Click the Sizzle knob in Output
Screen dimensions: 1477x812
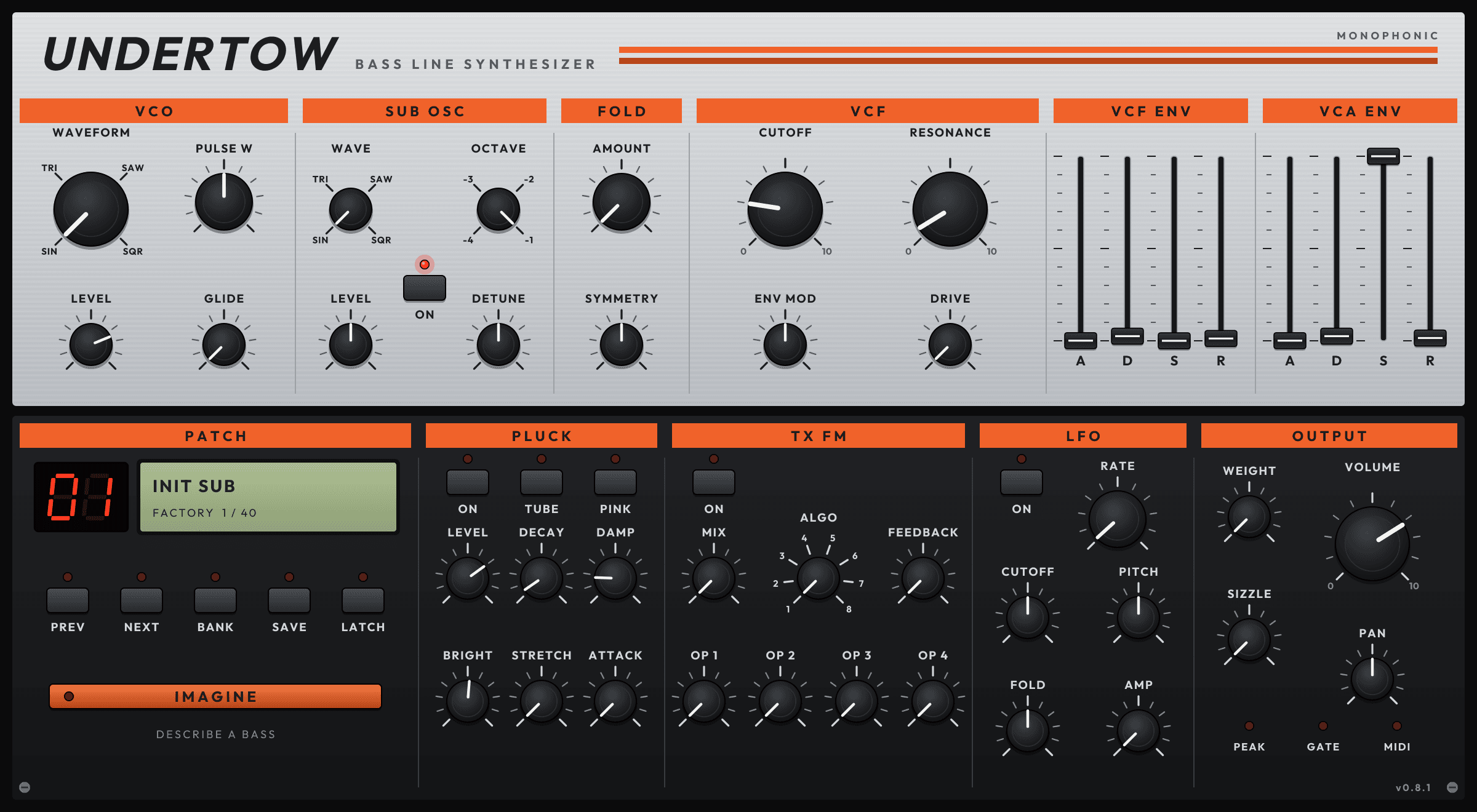pos(1249,640)
